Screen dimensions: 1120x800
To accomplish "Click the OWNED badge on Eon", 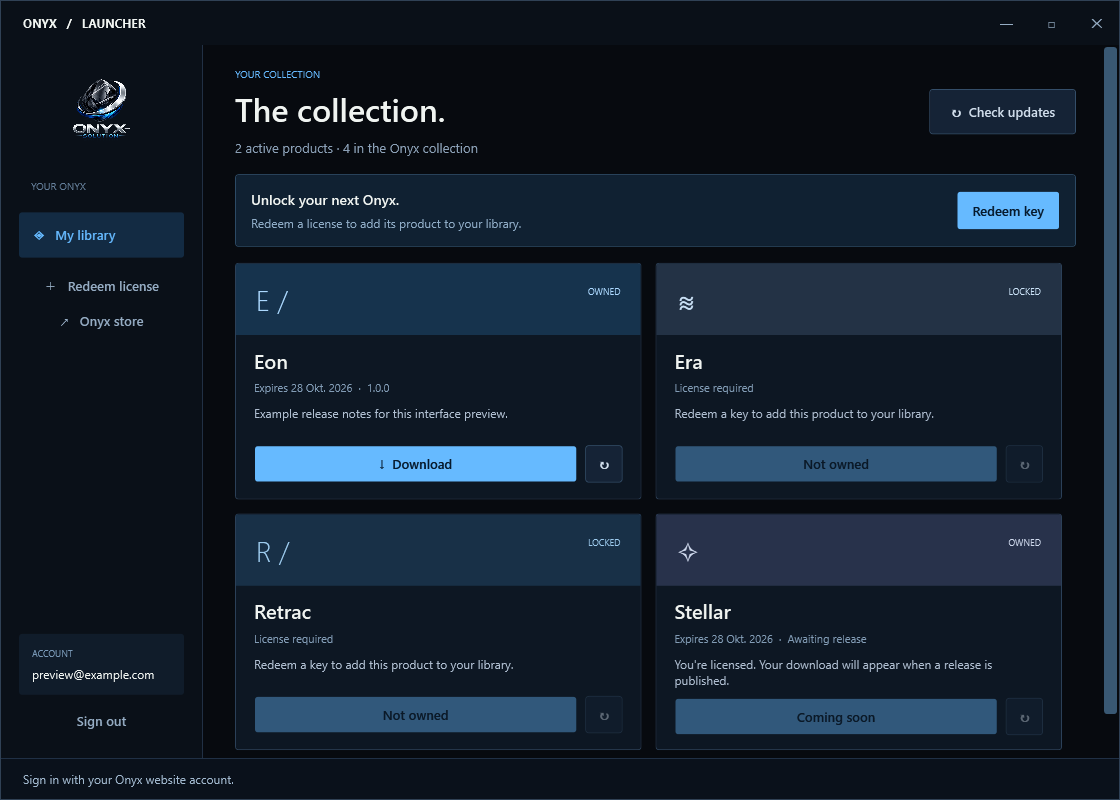I will point(604,291).
